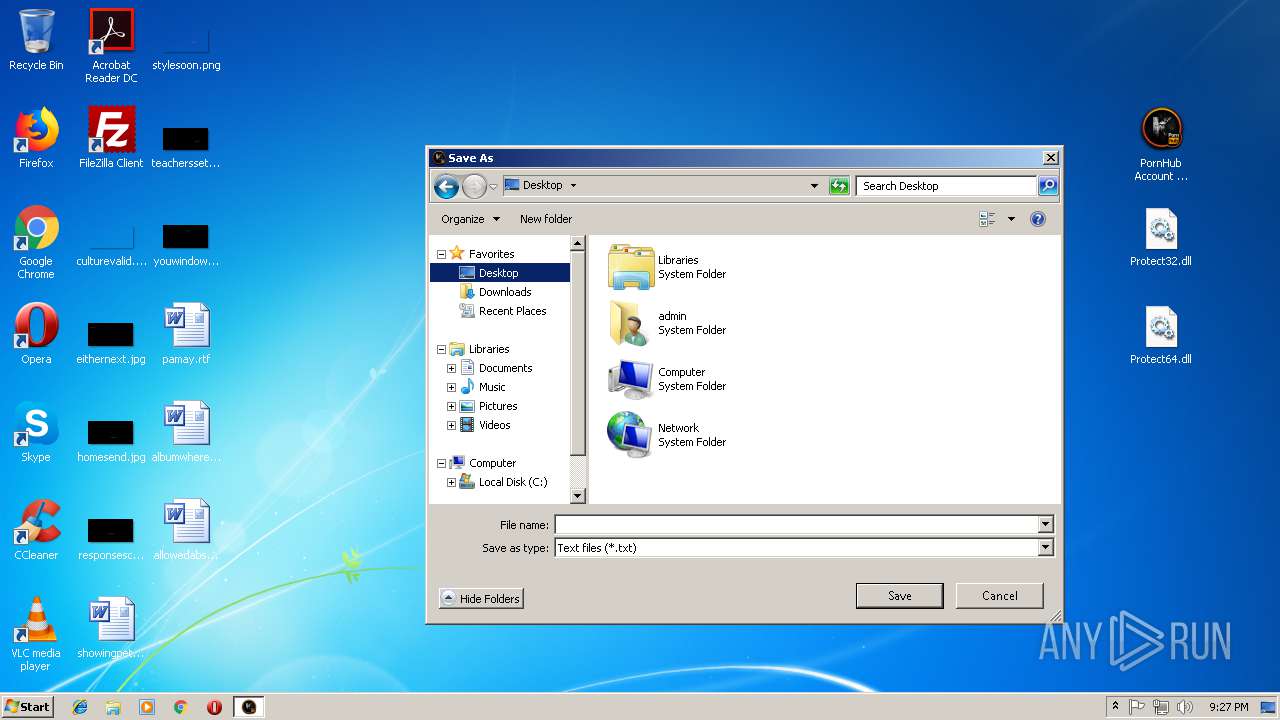This screenshot has height=720, width=1280.
Task: Click the Chrome icon in taskbar
Action: 180,707
